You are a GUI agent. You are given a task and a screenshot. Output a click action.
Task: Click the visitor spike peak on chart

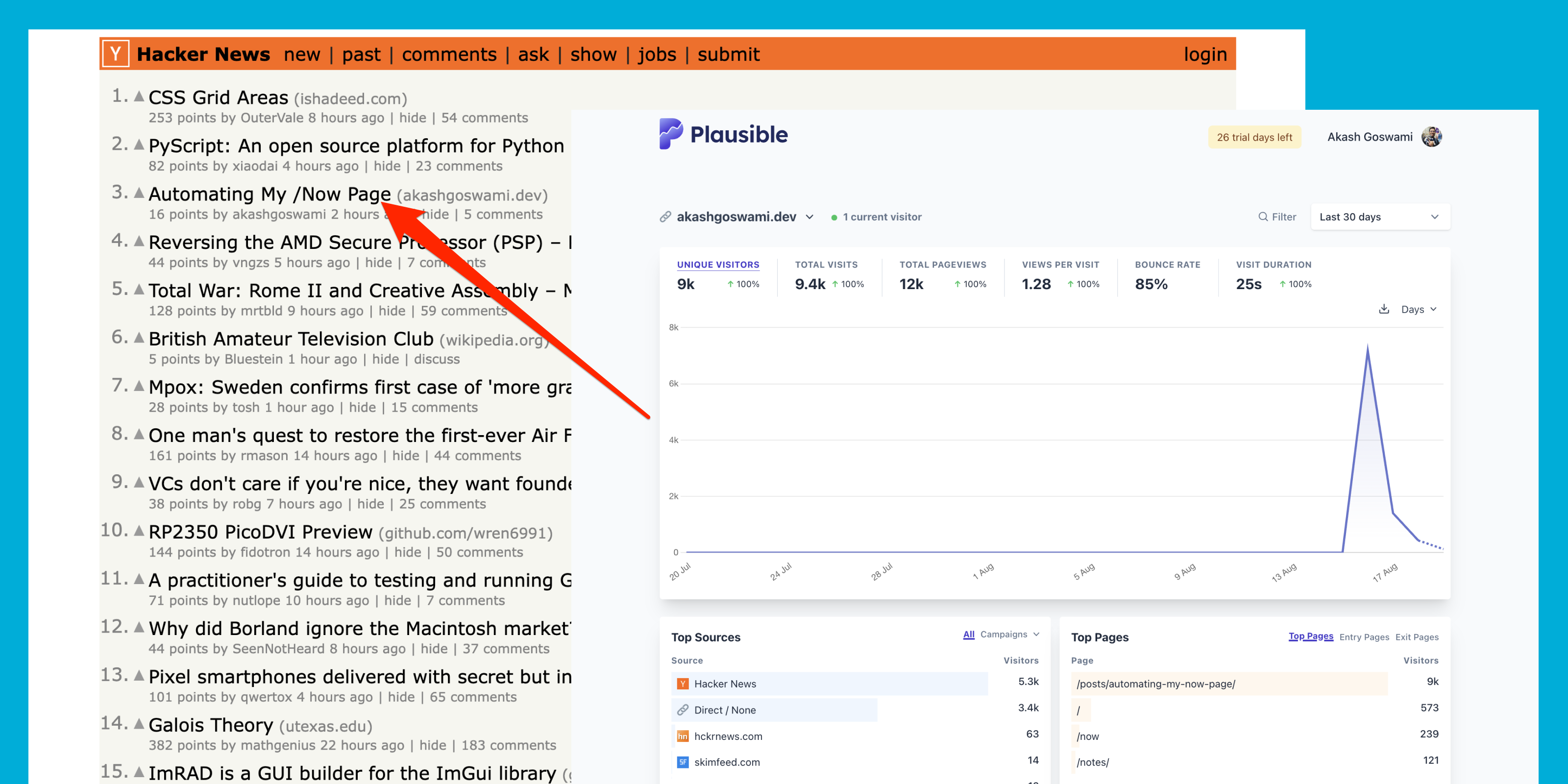(x=1367, y=346)
